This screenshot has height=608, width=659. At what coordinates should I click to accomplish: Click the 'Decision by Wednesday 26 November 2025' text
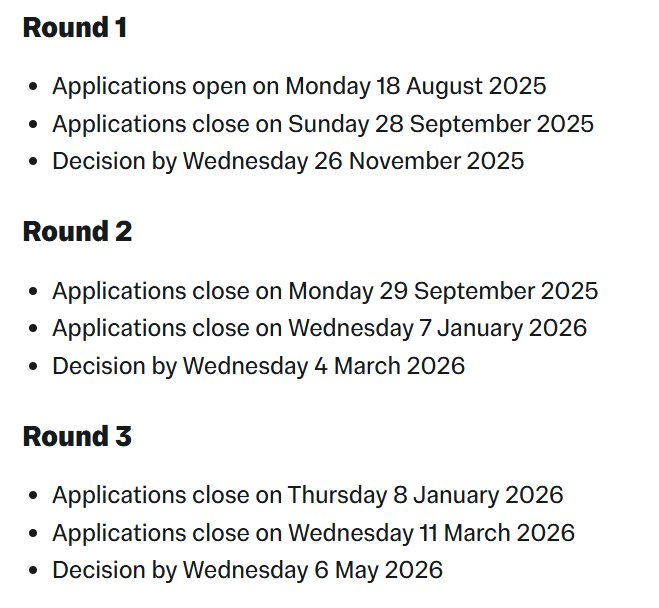[x=288, y=162]
